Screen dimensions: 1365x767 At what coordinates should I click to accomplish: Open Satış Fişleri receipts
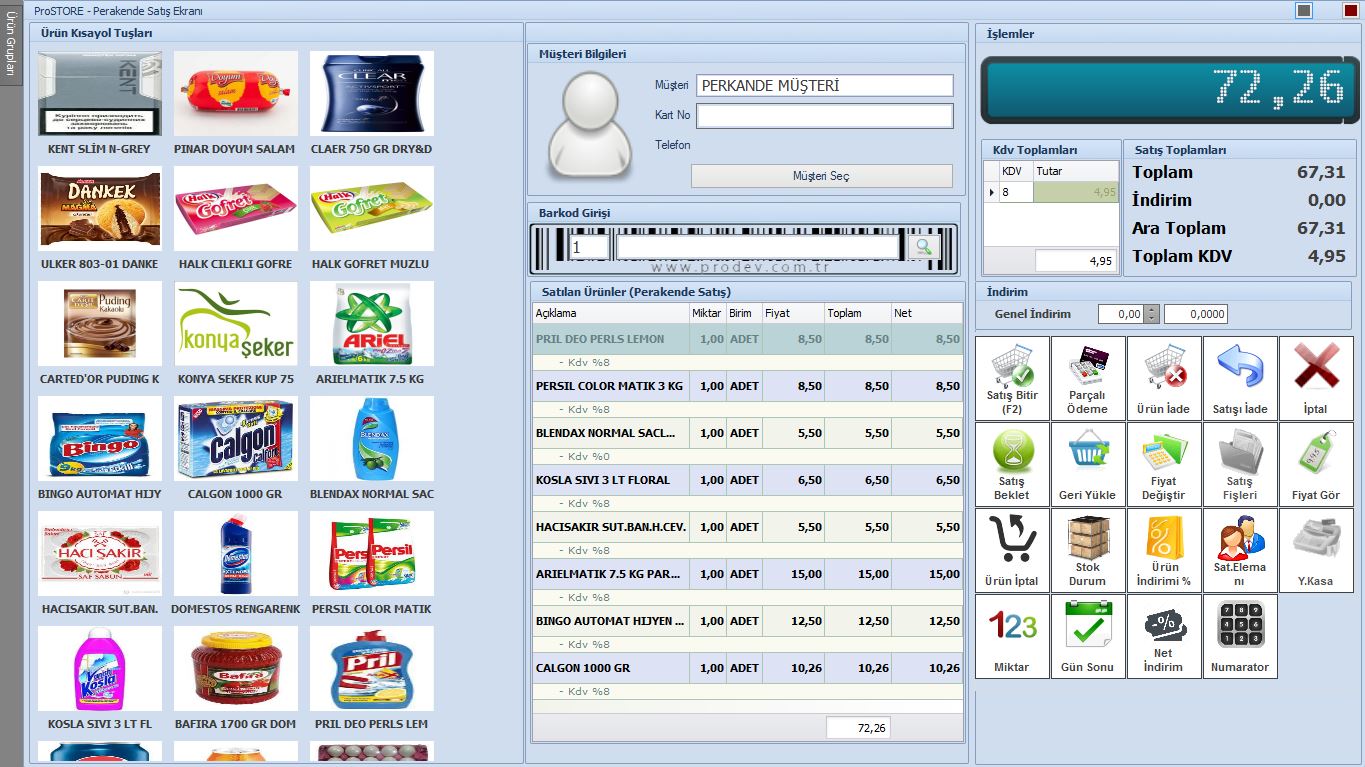pos(1240,464)
